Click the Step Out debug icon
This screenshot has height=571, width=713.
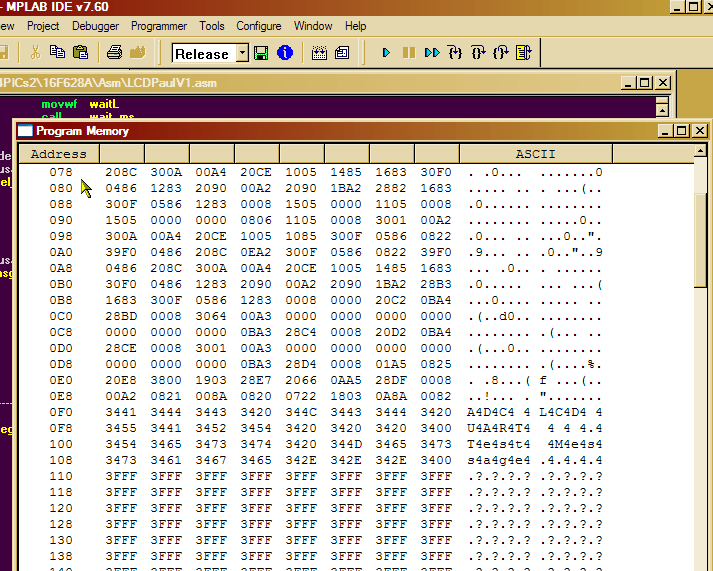click(501, 53)
